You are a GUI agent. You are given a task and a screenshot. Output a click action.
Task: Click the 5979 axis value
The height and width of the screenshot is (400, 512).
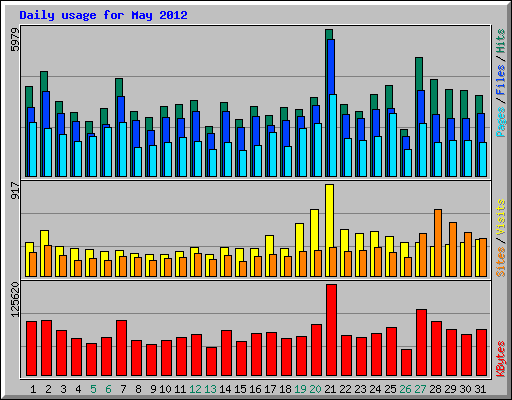coord(15,40)
